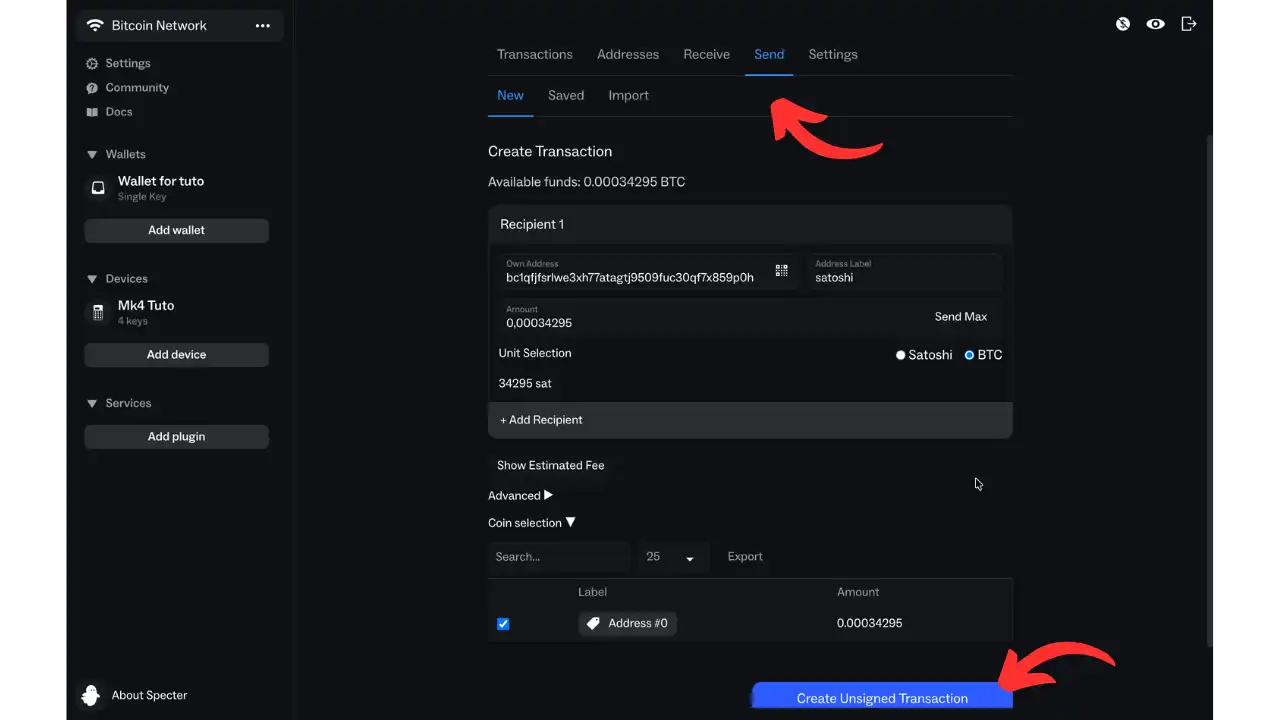Toggle hide sensitive info eye icon

point(1155,24)
